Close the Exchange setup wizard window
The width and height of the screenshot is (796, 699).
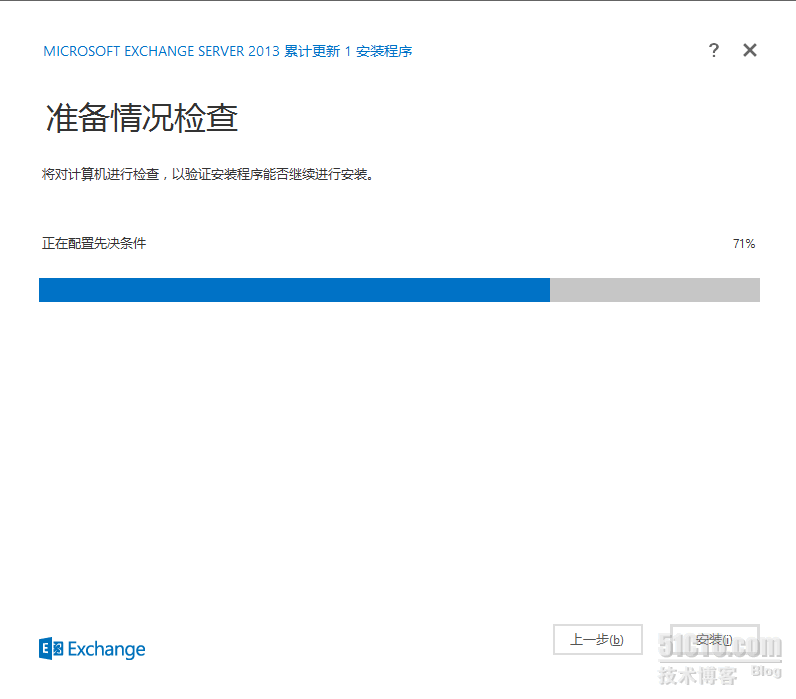click(750, 50)
